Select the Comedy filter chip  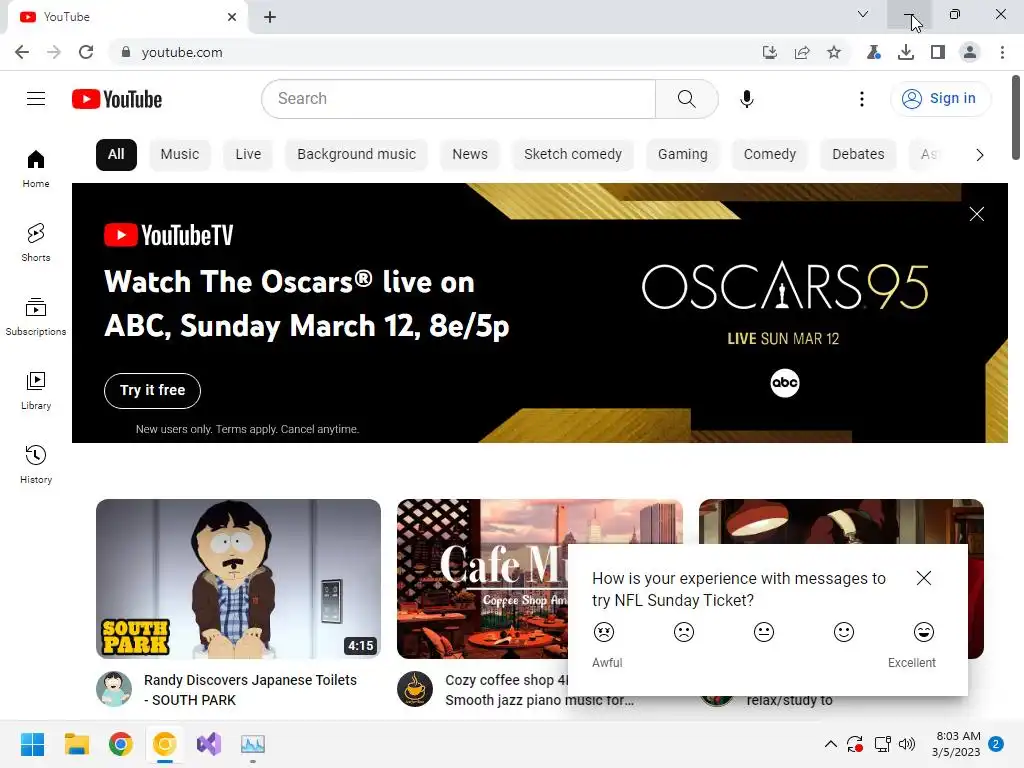tap(770, 155)
